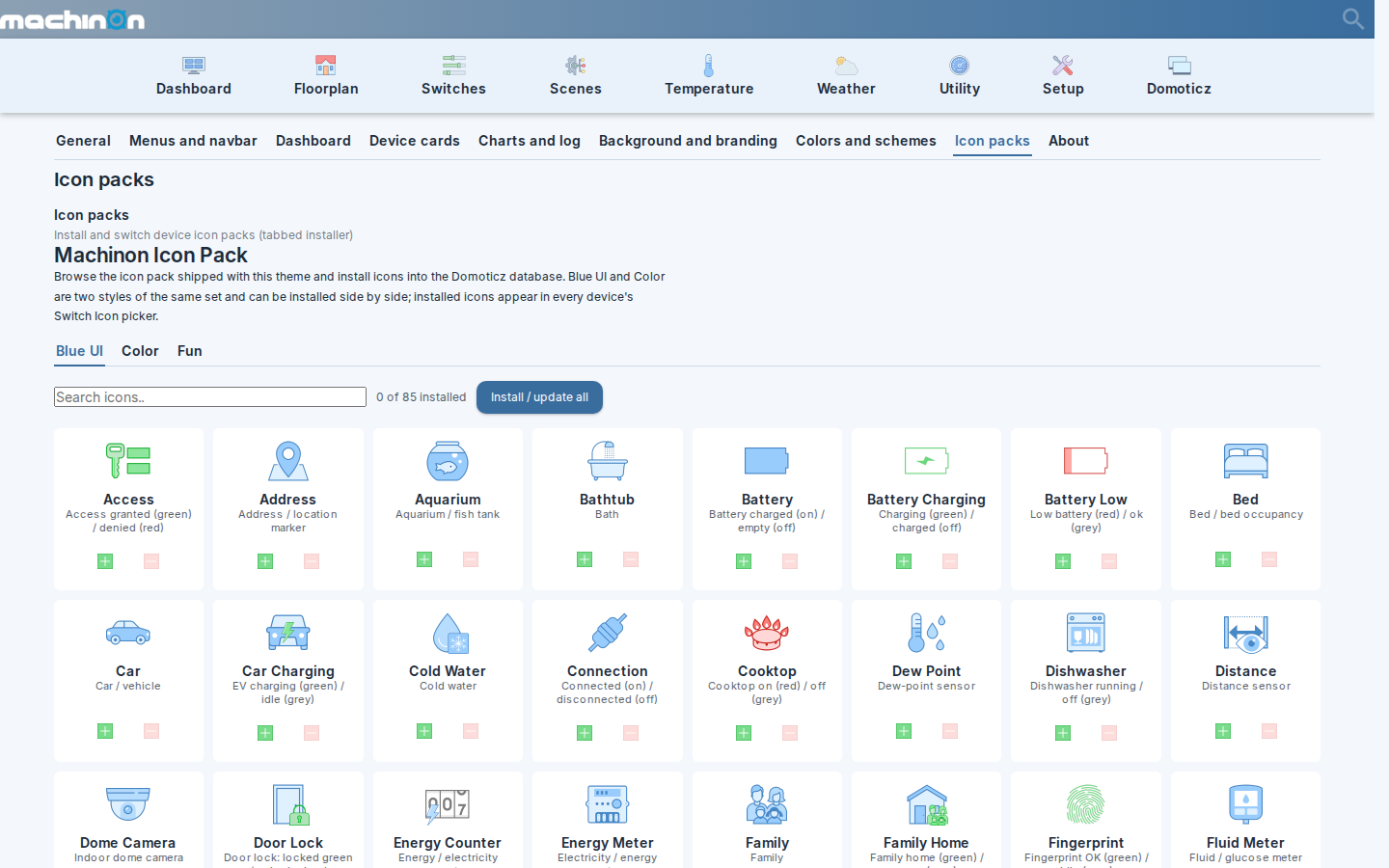Open the About tab
Viewport: 1389px width, 868px height.
coord(1069,141)
